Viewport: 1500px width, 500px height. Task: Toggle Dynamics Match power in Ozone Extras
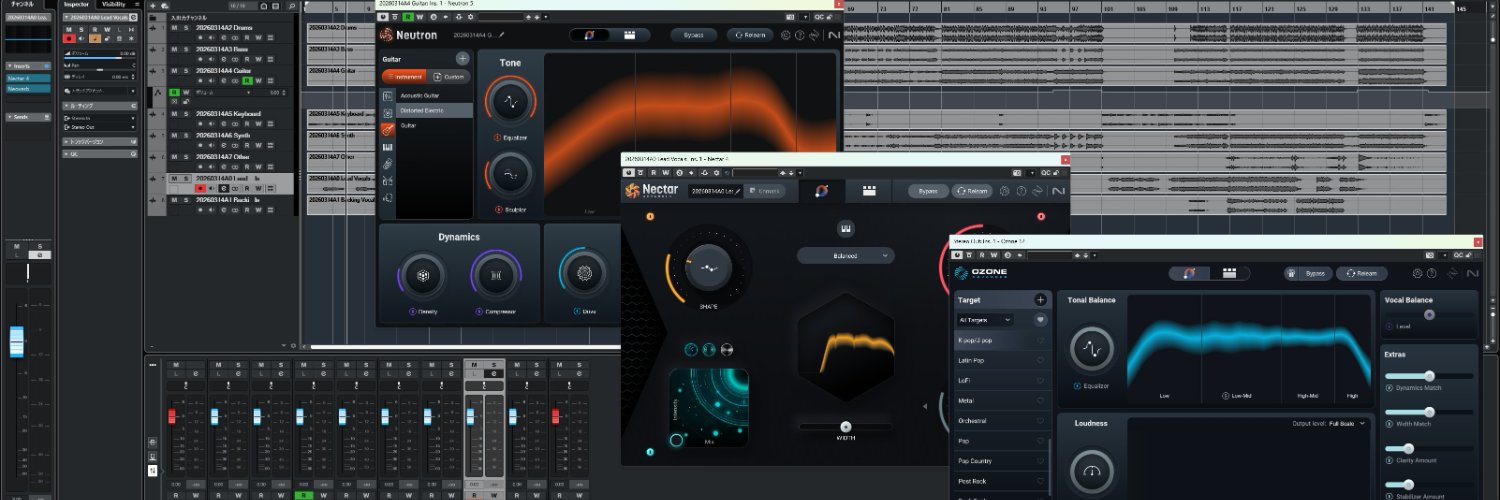click(x=1389, y=387)
